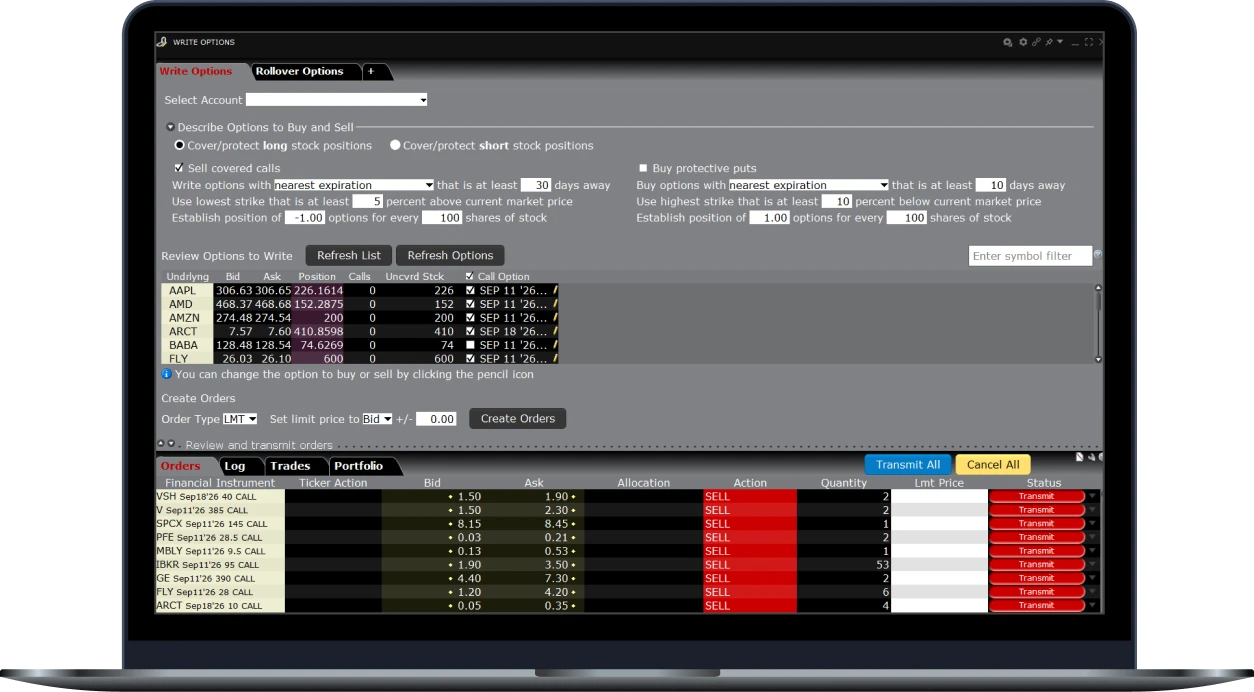
Task: Click Refresh Options button
Action: tap(450, 255)
